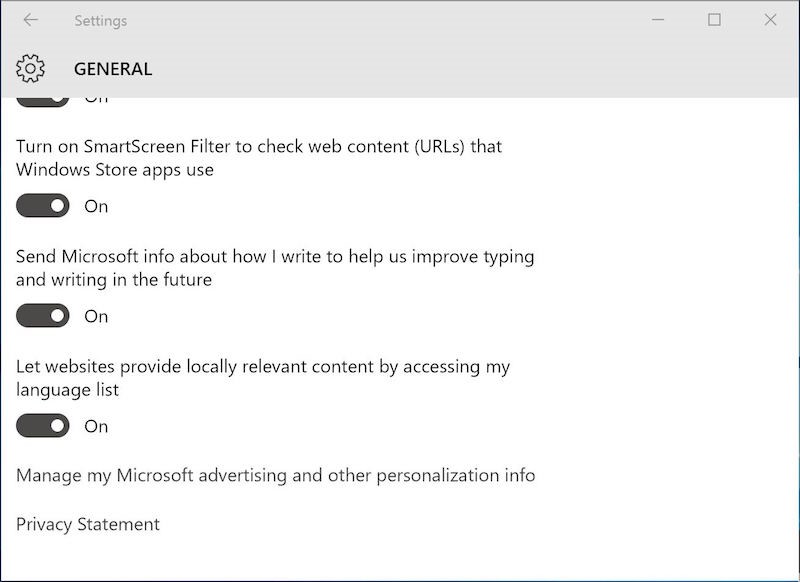Image resolution: width=800 pixels, height=582 pixels.
Task: Click the On label beside the language list toggle
Action: [96, 426]
